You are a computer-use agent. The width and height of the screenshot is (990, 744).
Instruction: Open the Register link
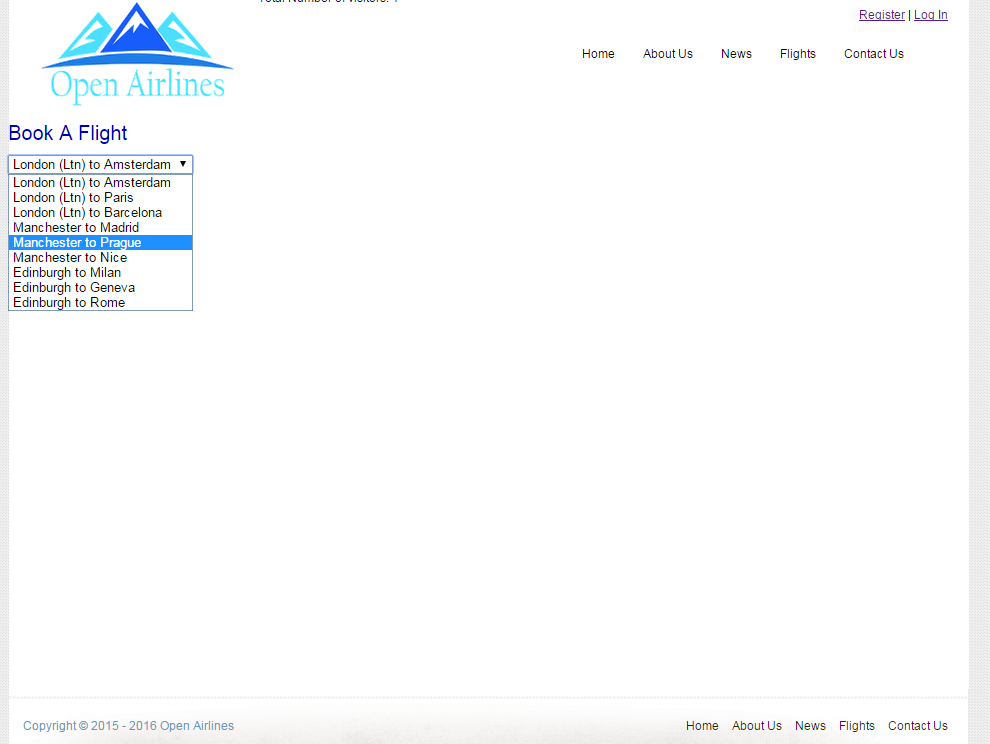pos(881,15)
